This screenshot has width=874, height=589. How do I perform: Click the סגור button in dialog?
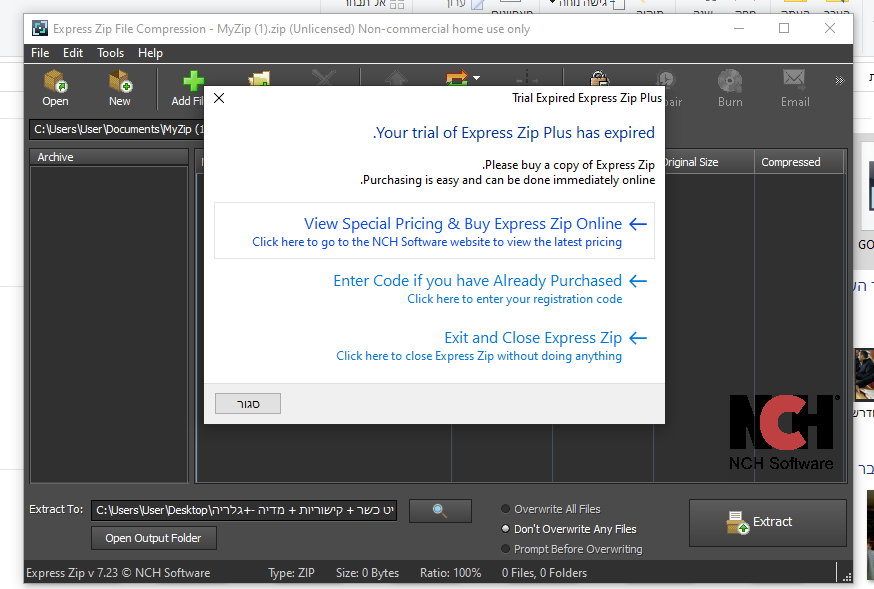(x=248, y=403)
